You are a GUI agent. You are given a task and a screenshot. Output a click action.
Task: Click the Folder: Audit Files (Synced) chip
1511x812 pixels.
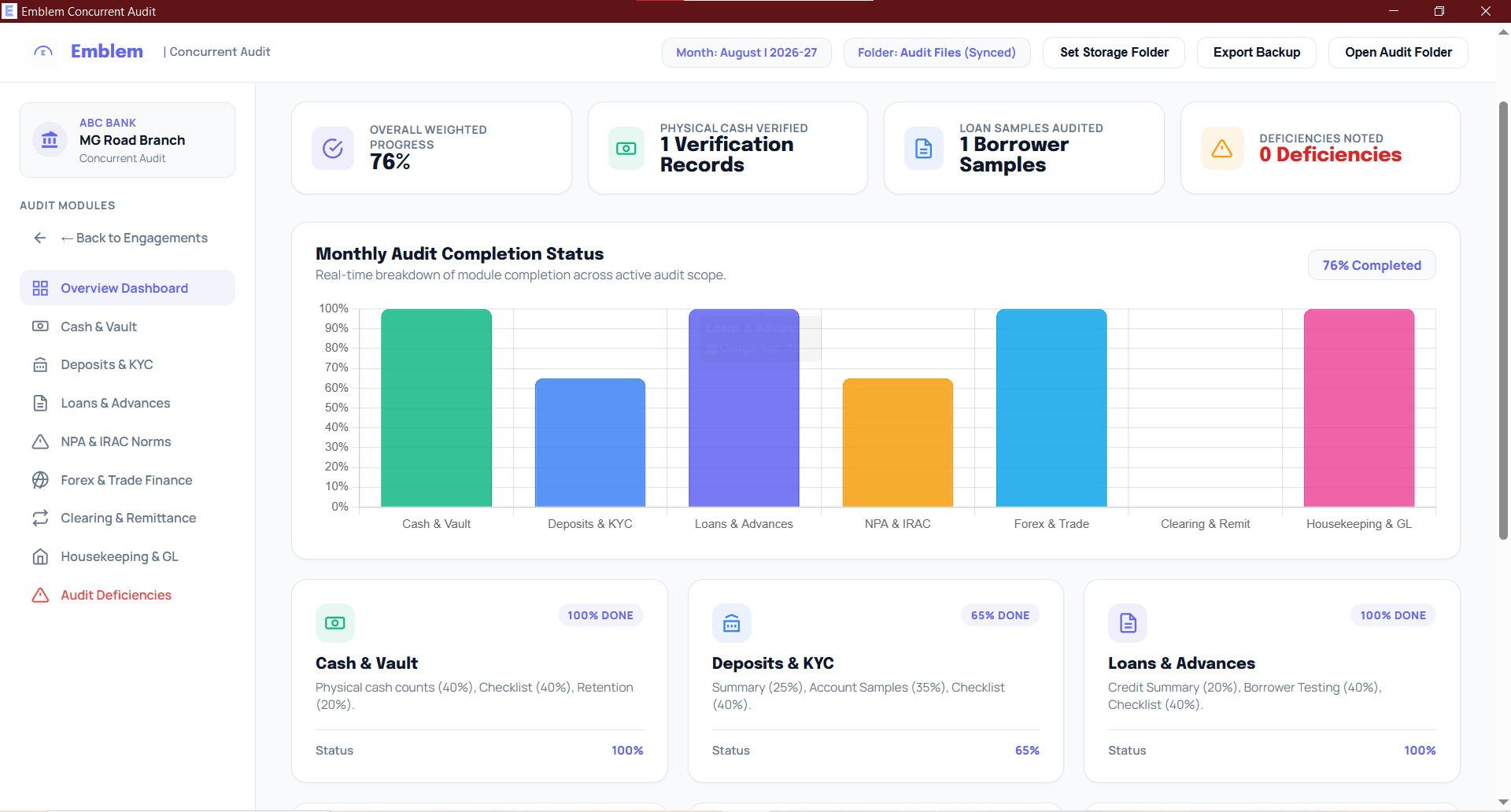(937, 53)
